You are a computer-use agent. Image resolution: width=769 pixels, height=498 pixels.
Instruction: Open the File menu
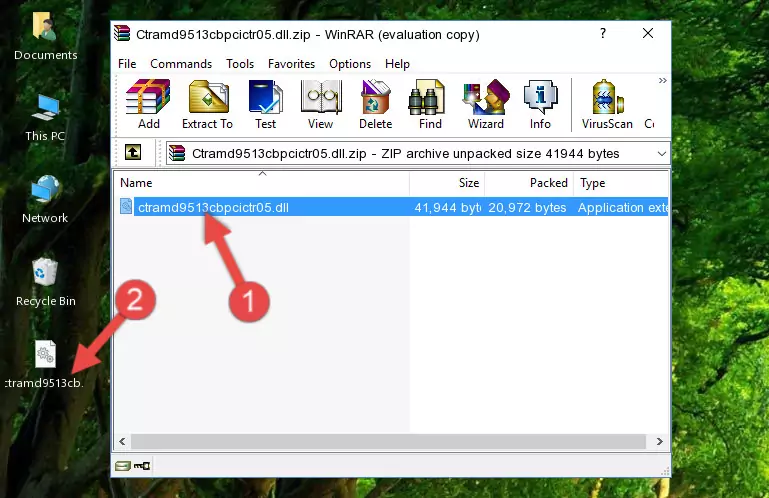127,64
